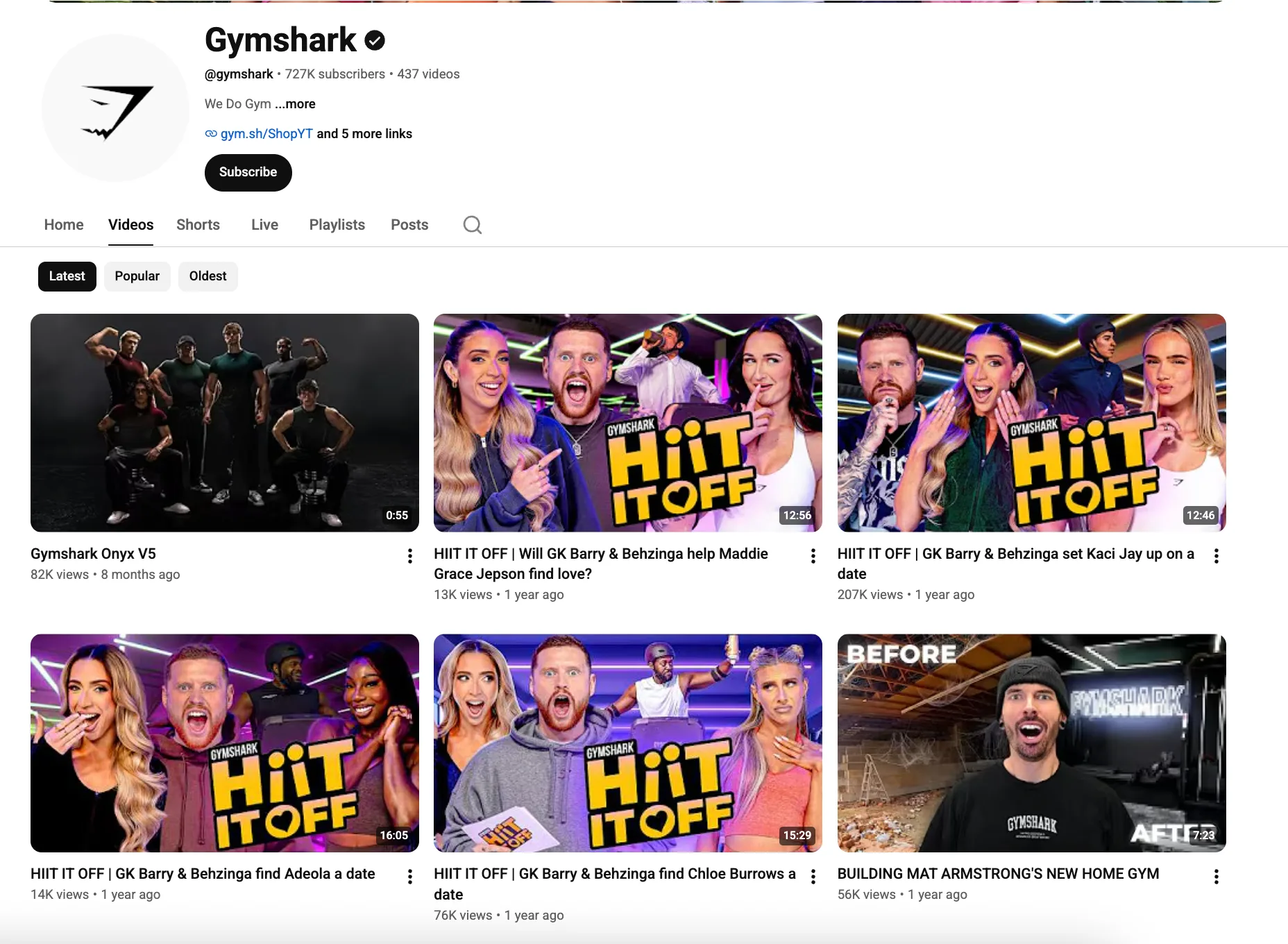Sort videos by Oldest
This screenshot has height=944, width=1288.
[208, 276]
